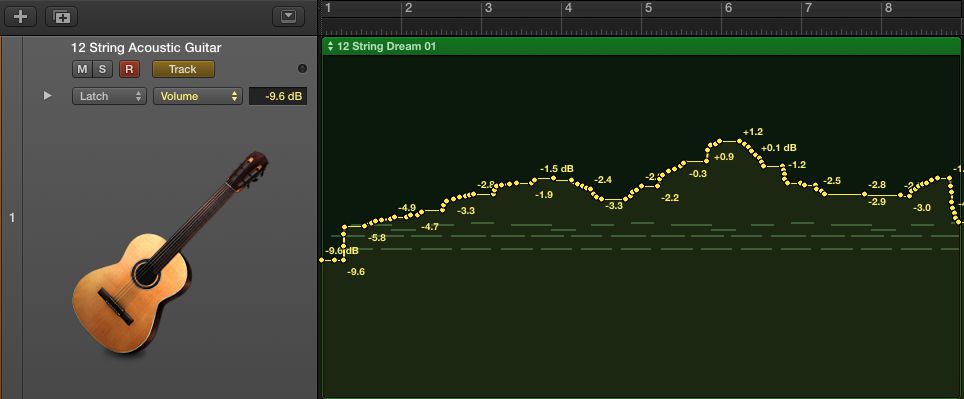
Task: Add a new track with plus button
Action: coord(21,17)
